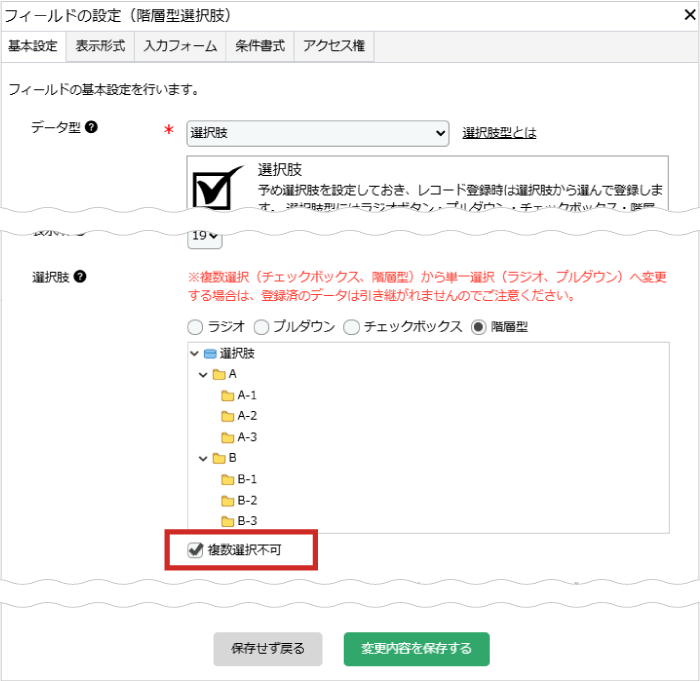Click the A-1 folder icon
This screenshot has width=700, height=681.
click(228, 395)
